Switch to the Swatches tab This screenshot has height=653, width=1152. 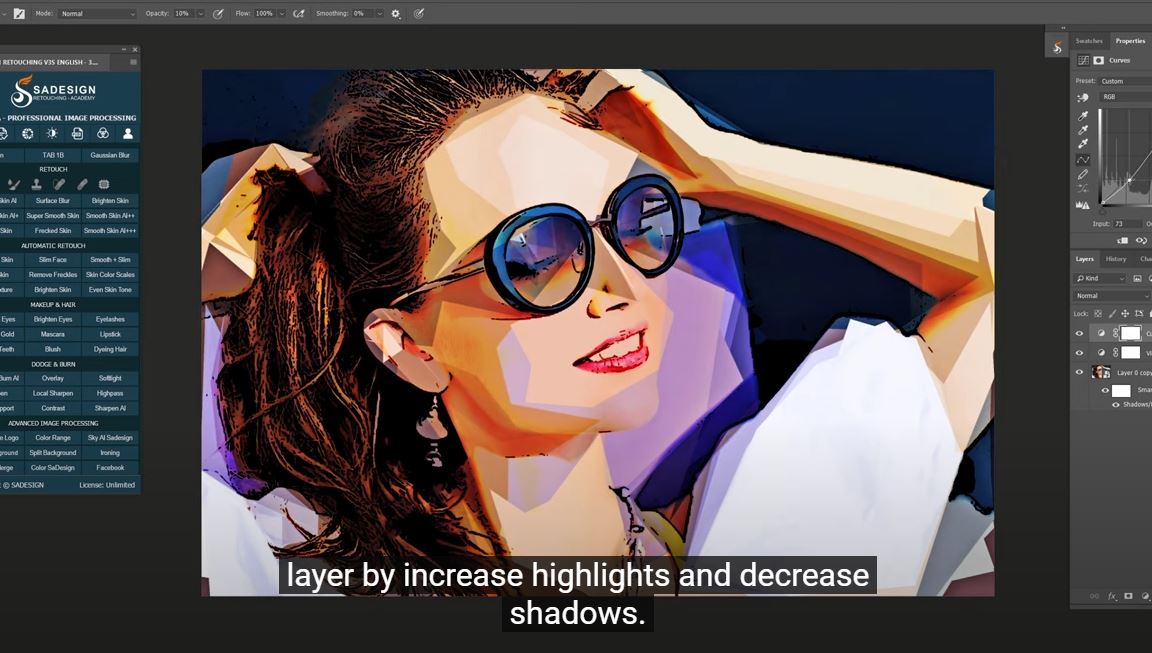(1089, 41)
